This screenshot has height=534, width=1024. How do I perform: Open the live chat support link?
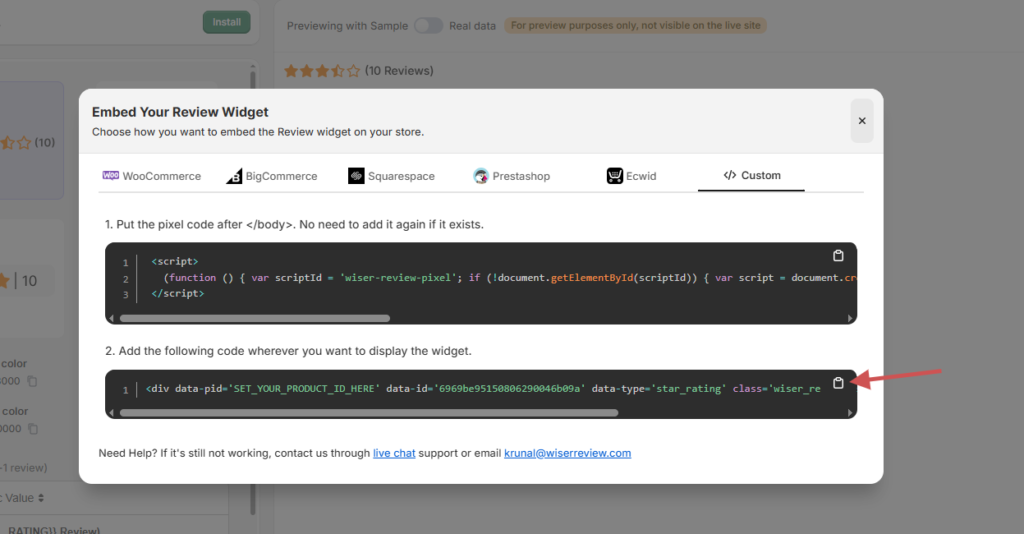(394, 453)
